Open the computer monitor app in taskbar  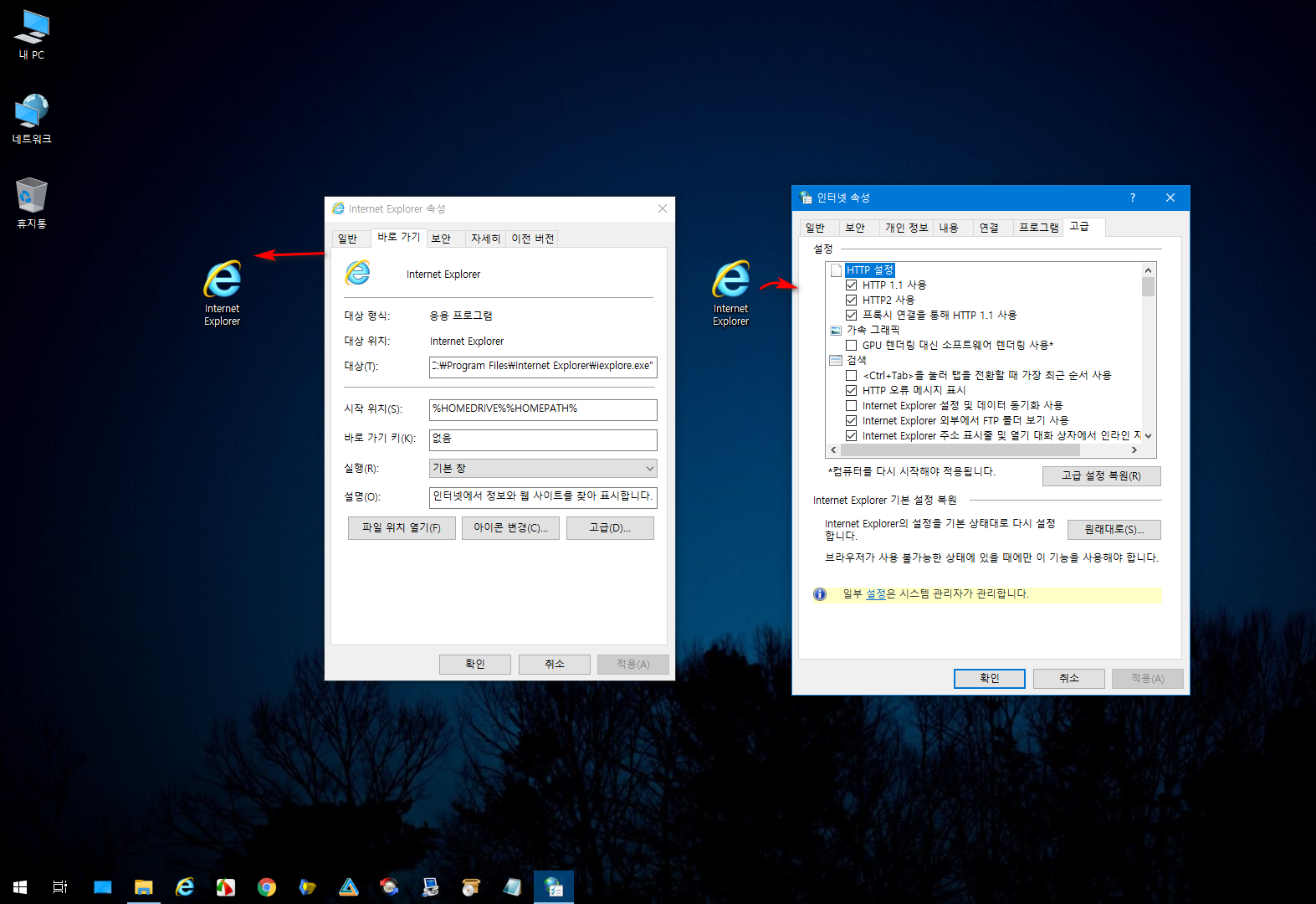coord(431,886)
